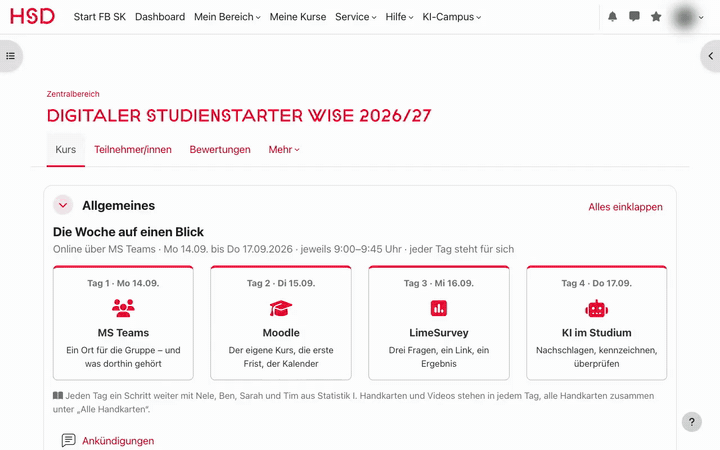Open the Hilfe dropdown menu
This screenshot has width=720, height=450.
coord(399,17)
